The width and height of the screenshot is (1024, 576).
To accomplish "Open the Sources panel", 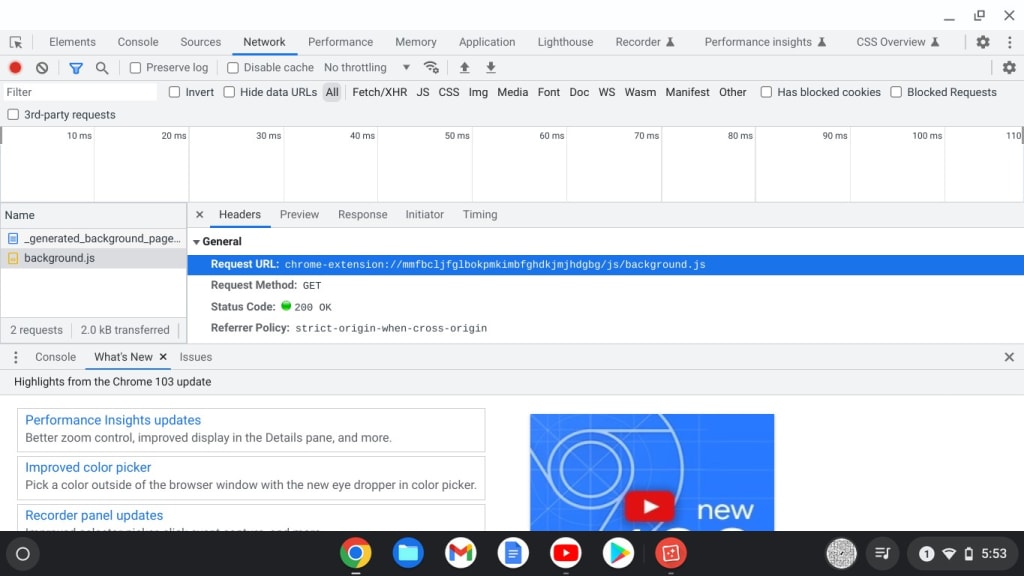I will pyautogui.click(x=200, y=42).
